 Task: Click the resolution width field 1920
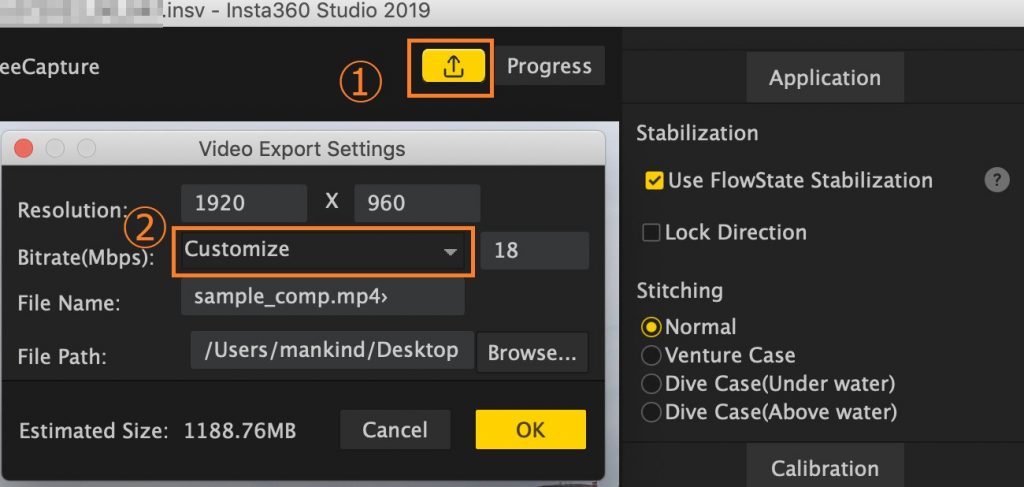tap(244, 203)
